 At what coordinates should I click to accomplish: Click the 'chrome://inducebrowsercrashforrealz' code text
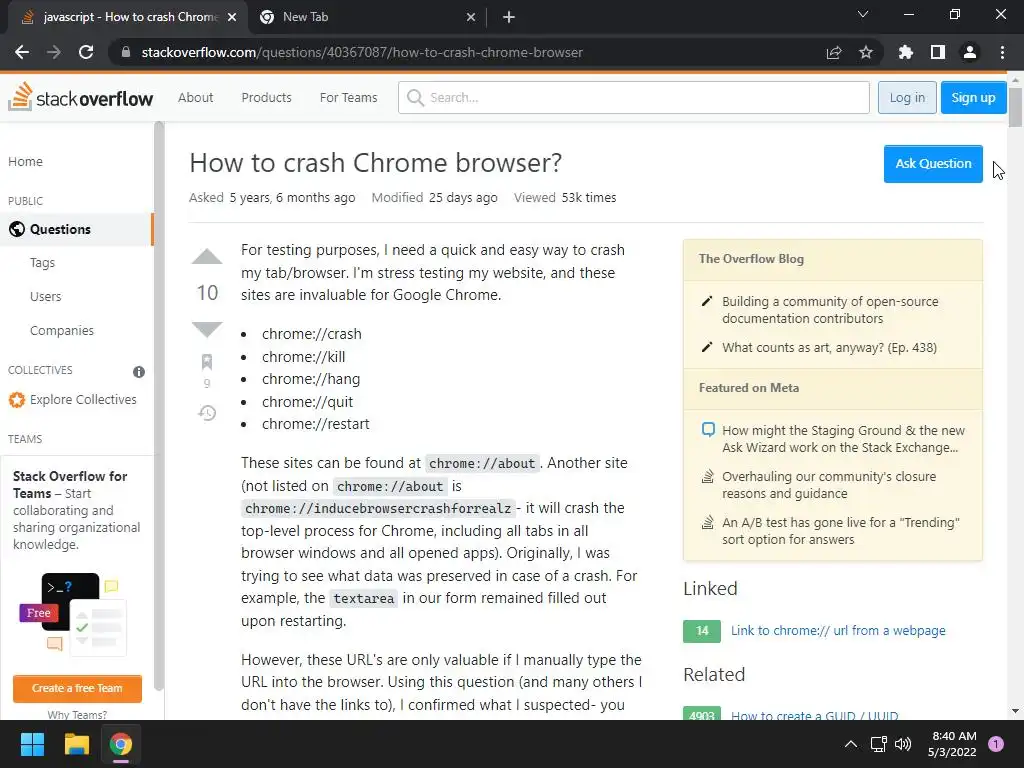(x=377, y=508)
